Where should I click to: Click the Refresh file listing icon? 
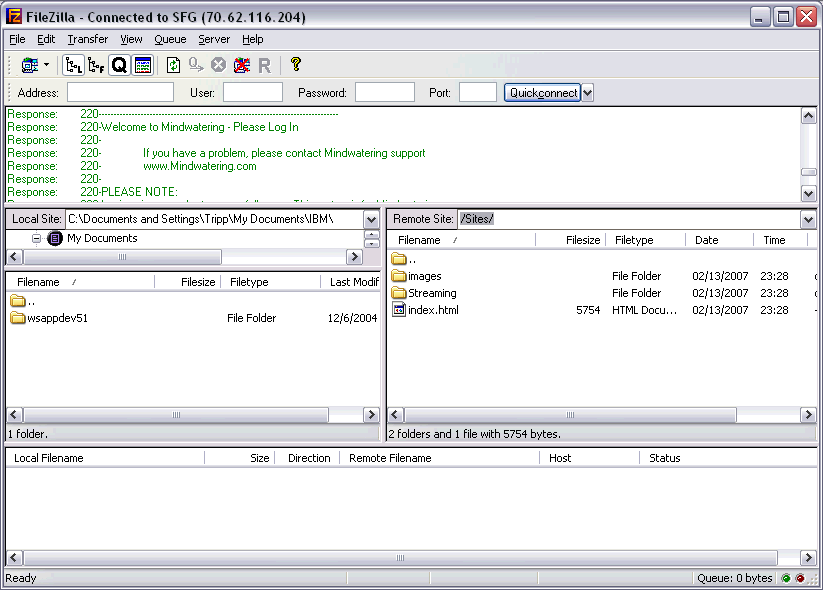(x=173, y=65)
